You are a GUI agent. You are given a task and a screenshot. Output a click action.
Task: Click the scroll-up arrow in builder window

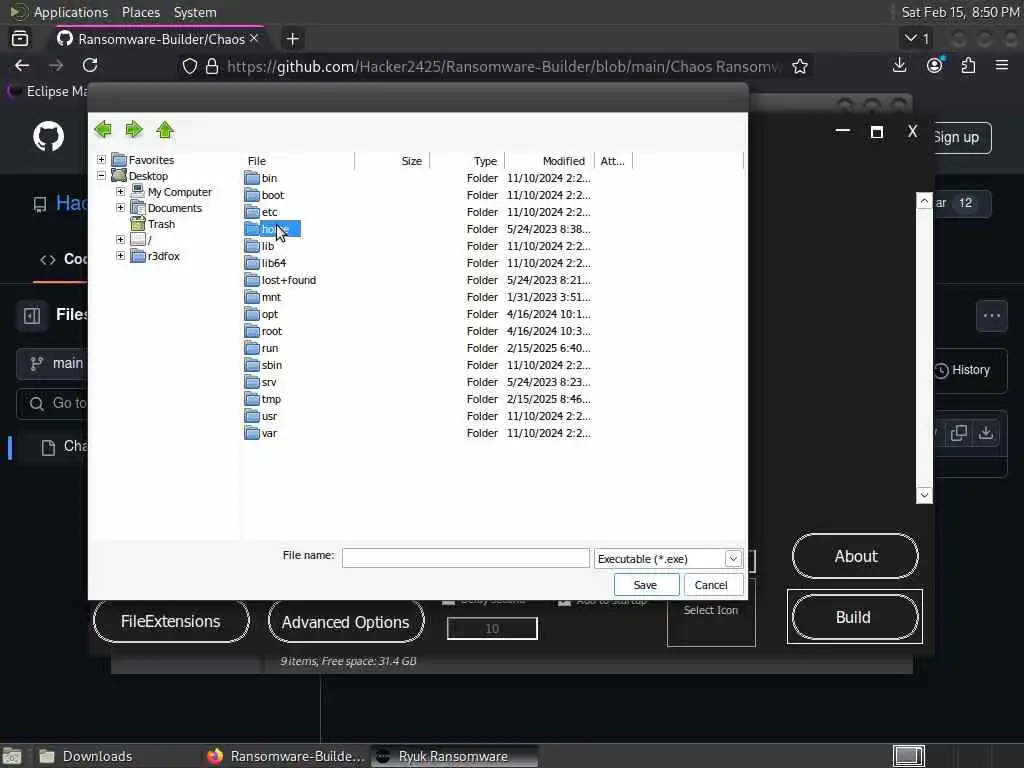coord(923,201)
